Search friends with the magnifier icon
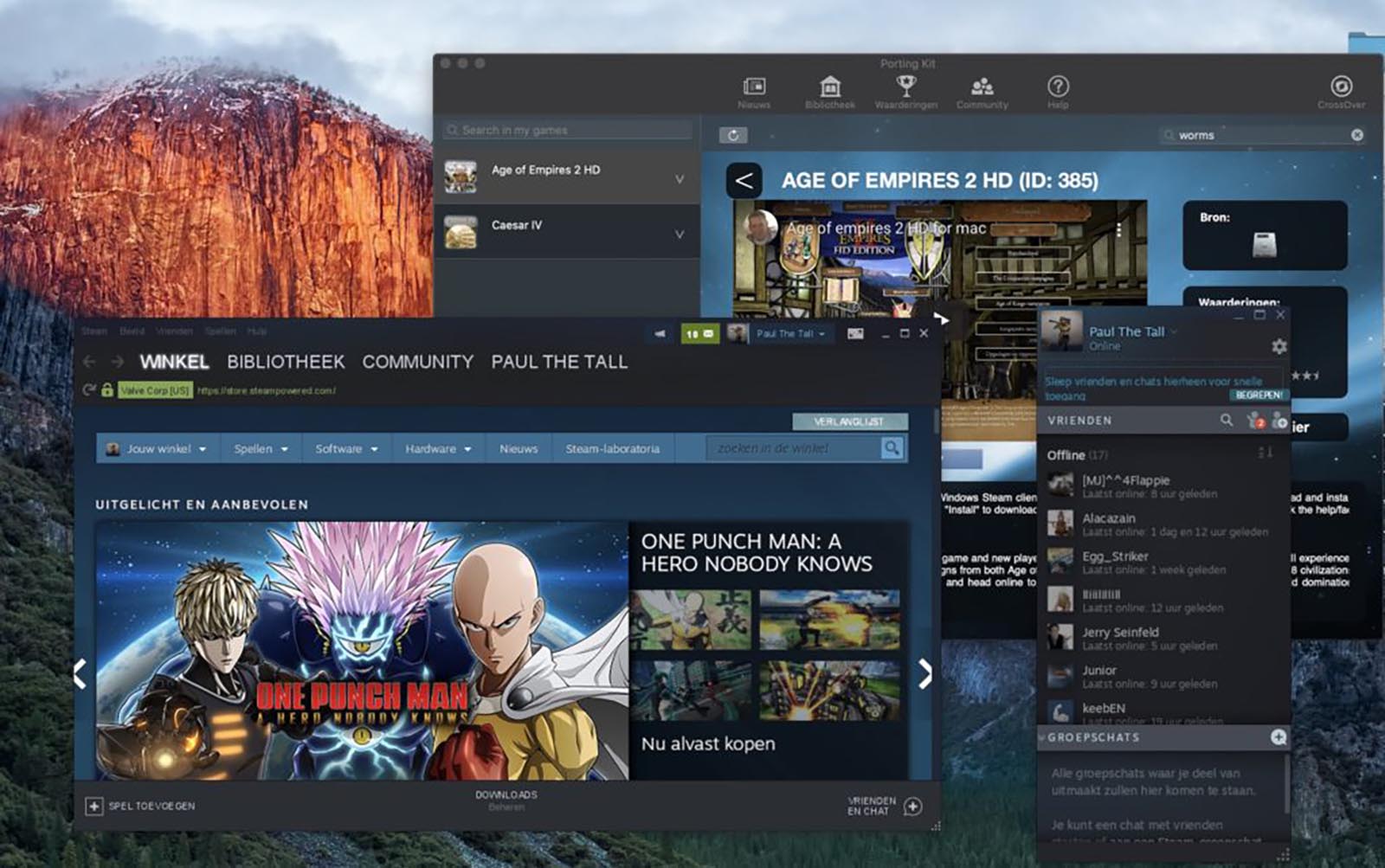This screenshot has height=868, width=1385. tap(1227, 421)
